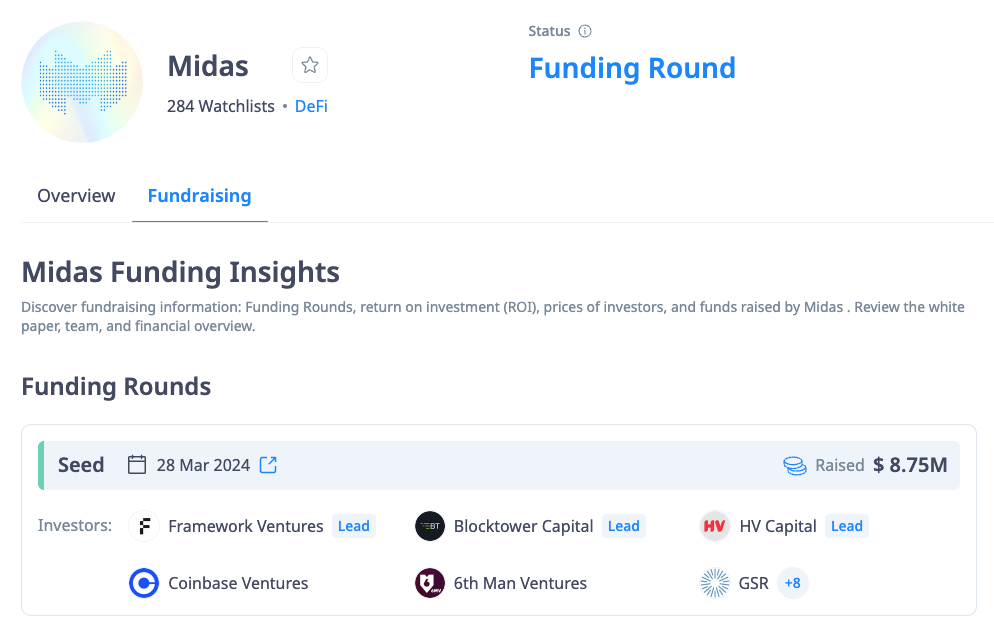Click the Status info icon
The width and height of the screenshot is (994, 636).
pos(585,31)
